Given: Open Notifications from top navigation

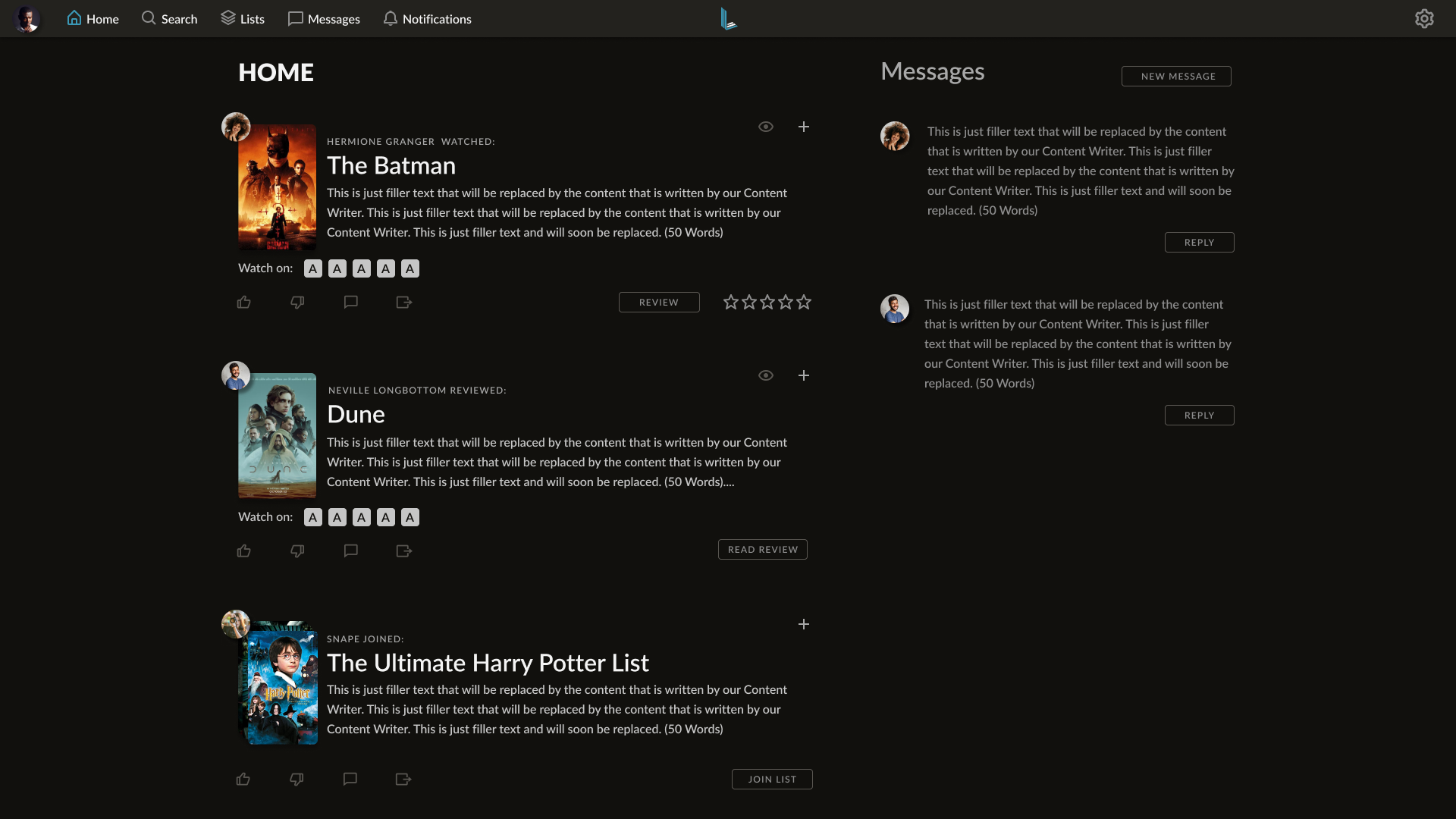Looking at the screenshot, I should [427, 19].
